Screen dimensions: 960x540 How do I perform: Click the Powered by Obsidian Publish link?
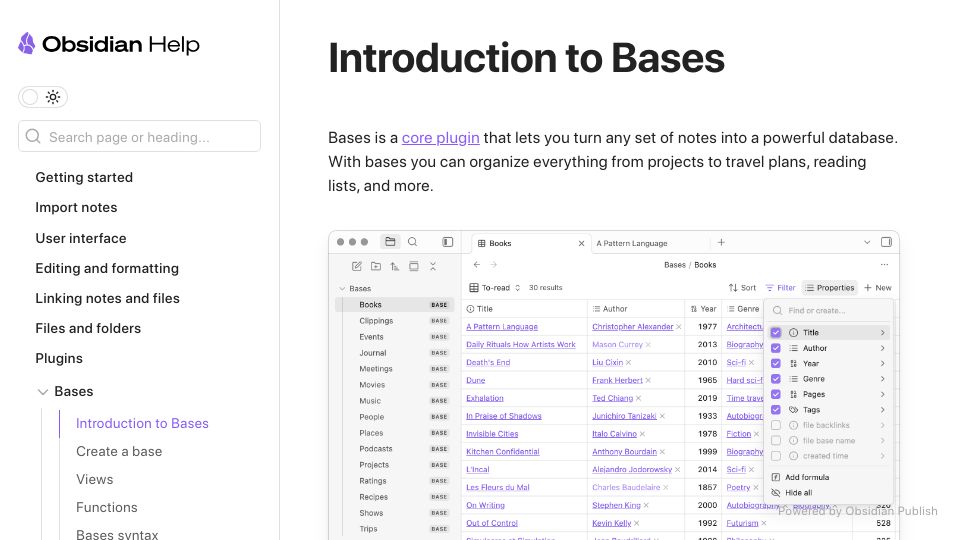point(857,511)
